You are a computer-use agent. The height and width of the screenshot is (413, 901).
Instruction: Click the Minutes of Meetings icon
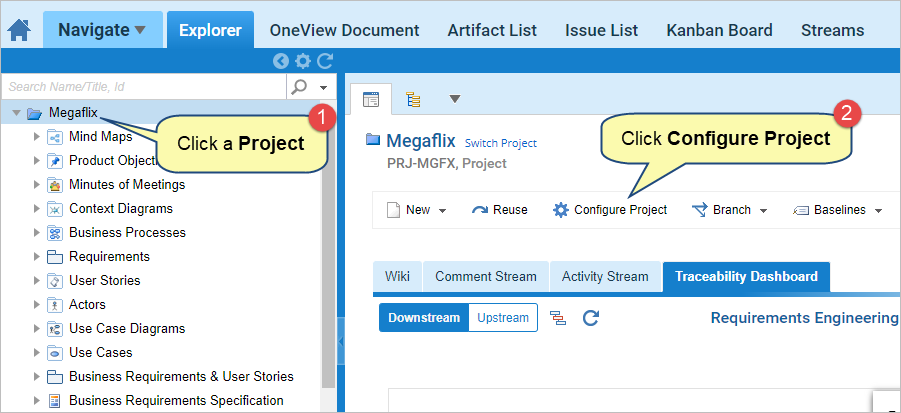pyautogui.click(x=55, y=185)
